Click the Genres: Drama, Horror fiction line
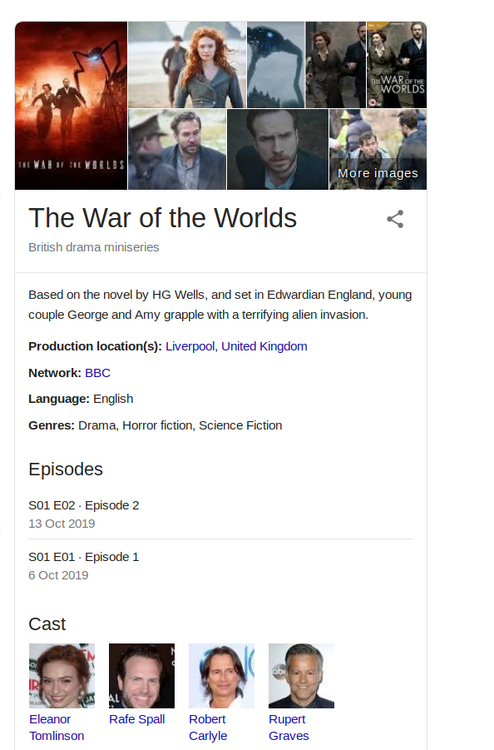 tap(155, 426)
